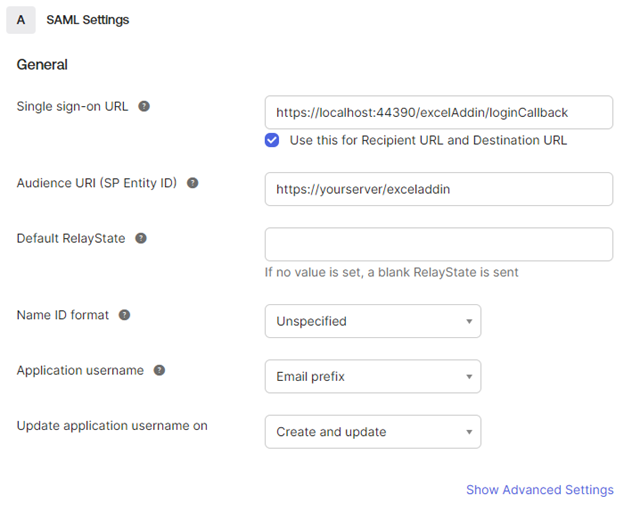Focus the Audience URI text field
The image size is (624, 520).
[438, 189]
